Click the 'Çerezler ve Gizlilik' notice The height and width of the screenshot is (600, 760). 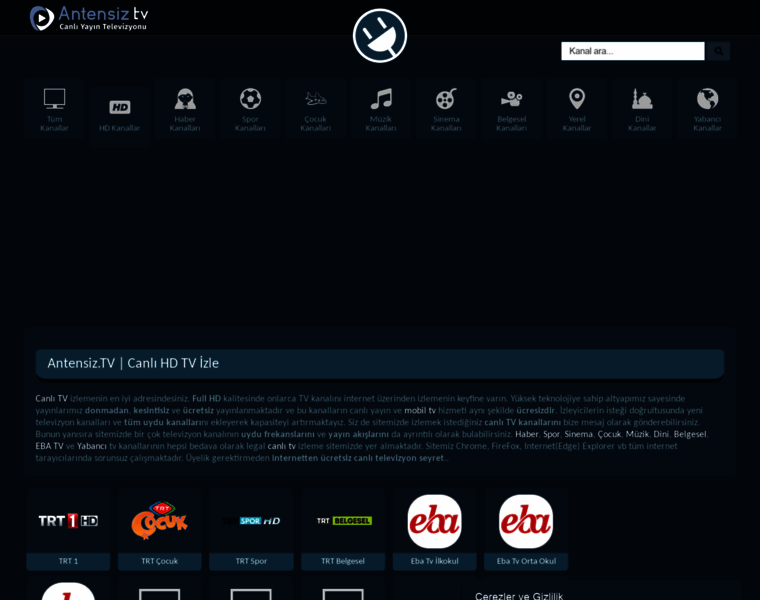click(519, 596)
